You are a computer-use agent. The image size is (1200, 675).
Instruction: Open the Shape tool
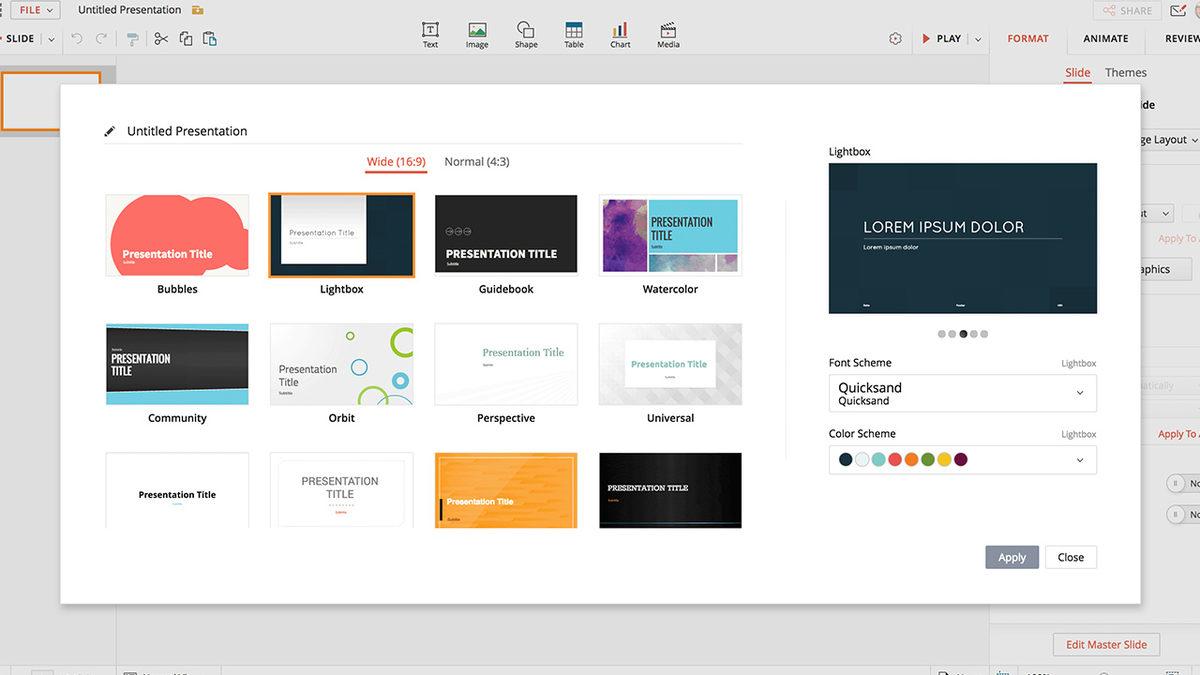tap(526, 34)
